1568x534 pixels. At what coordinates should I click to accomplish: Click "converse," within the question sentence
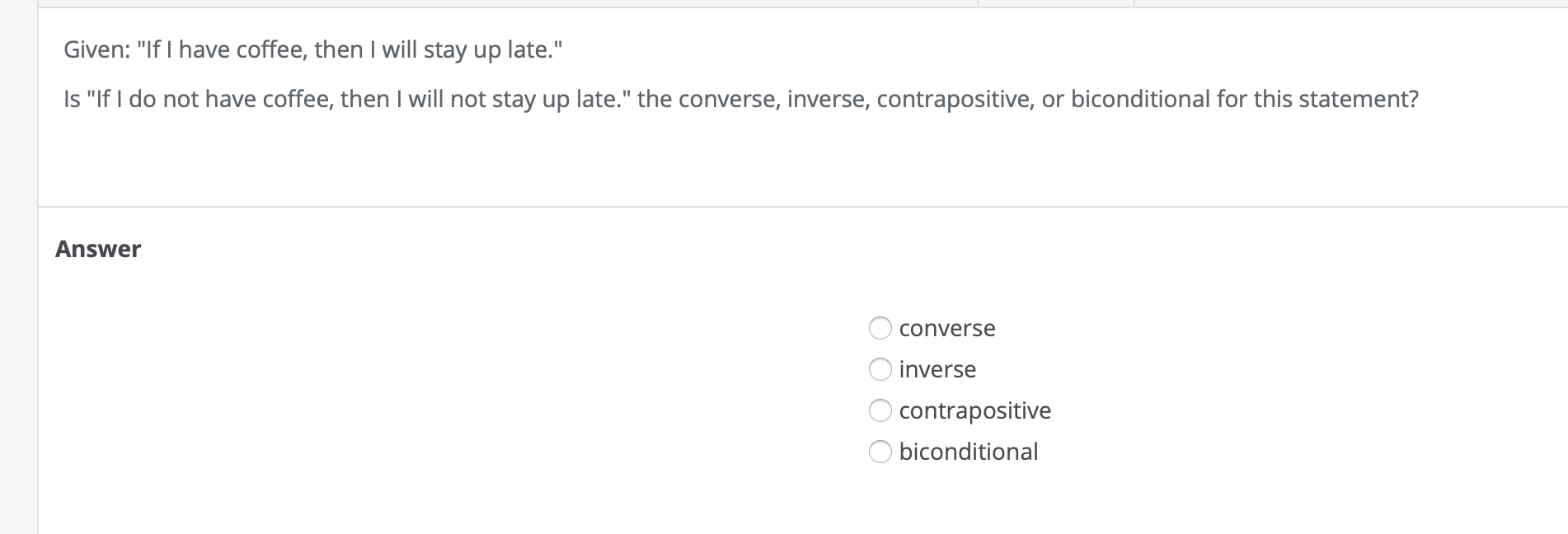click(x=729, y=100)
